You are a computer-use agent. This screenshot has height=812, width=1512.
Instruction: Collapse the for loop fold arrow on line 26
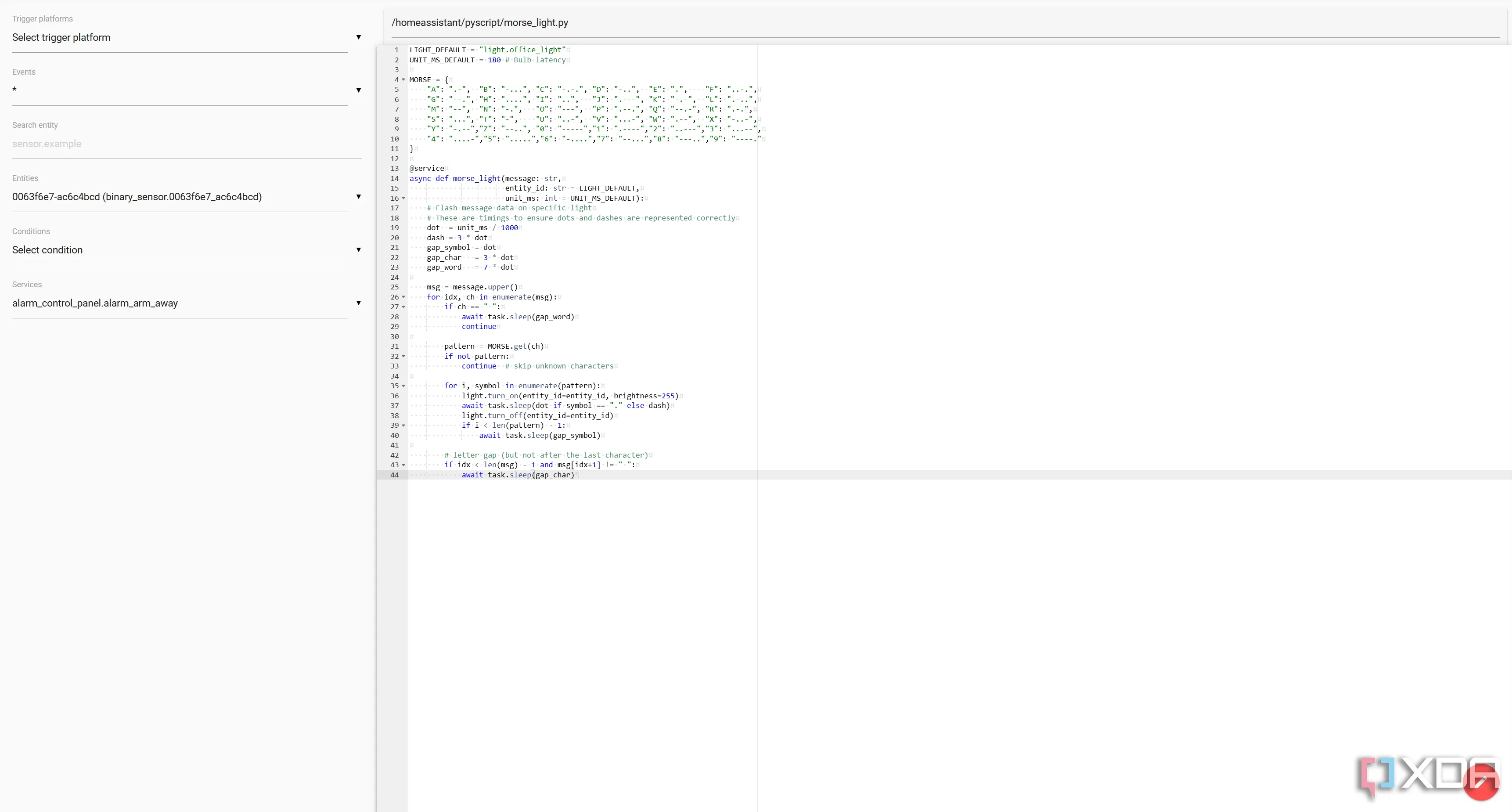click(403, 297)
